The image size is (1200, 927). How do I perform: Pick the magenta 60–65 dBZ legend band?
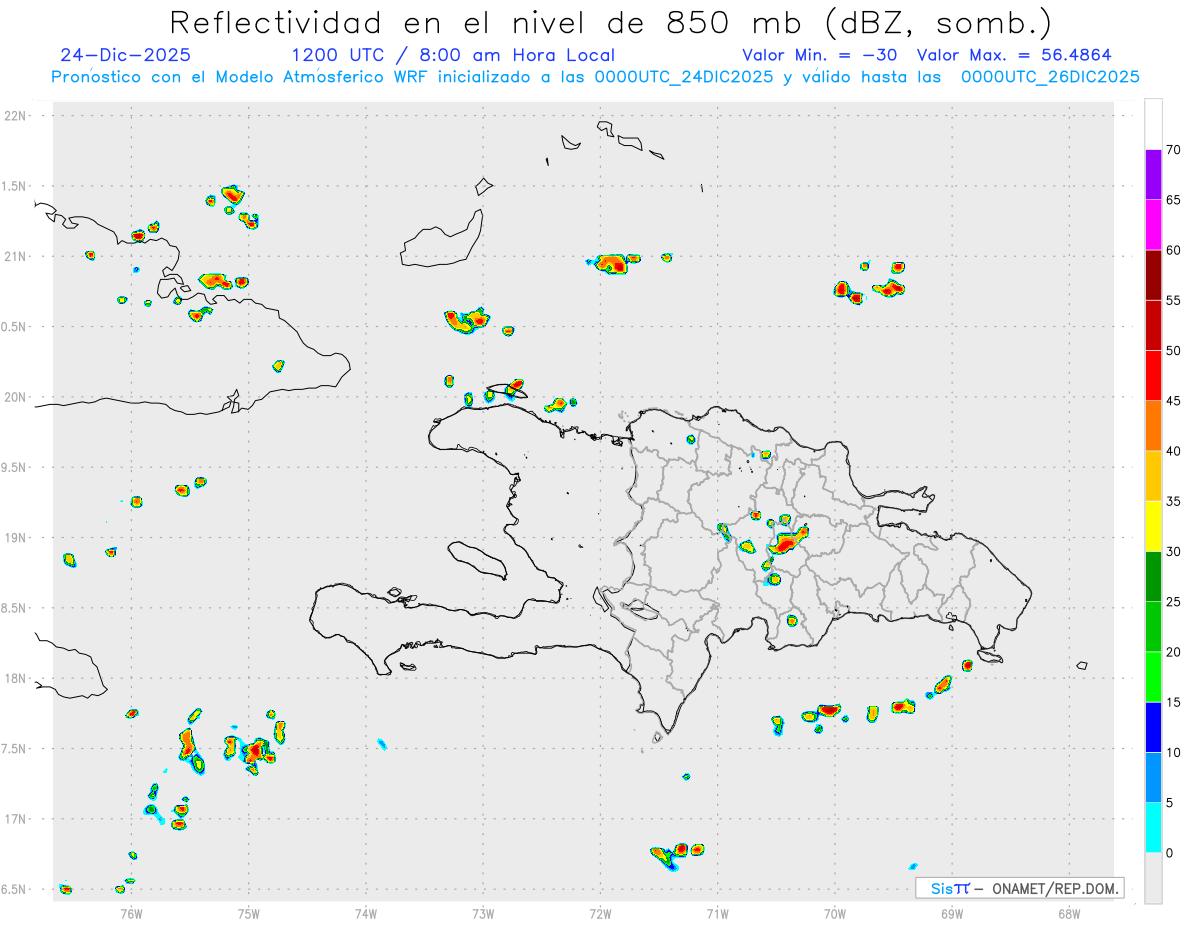point(1153,225)
